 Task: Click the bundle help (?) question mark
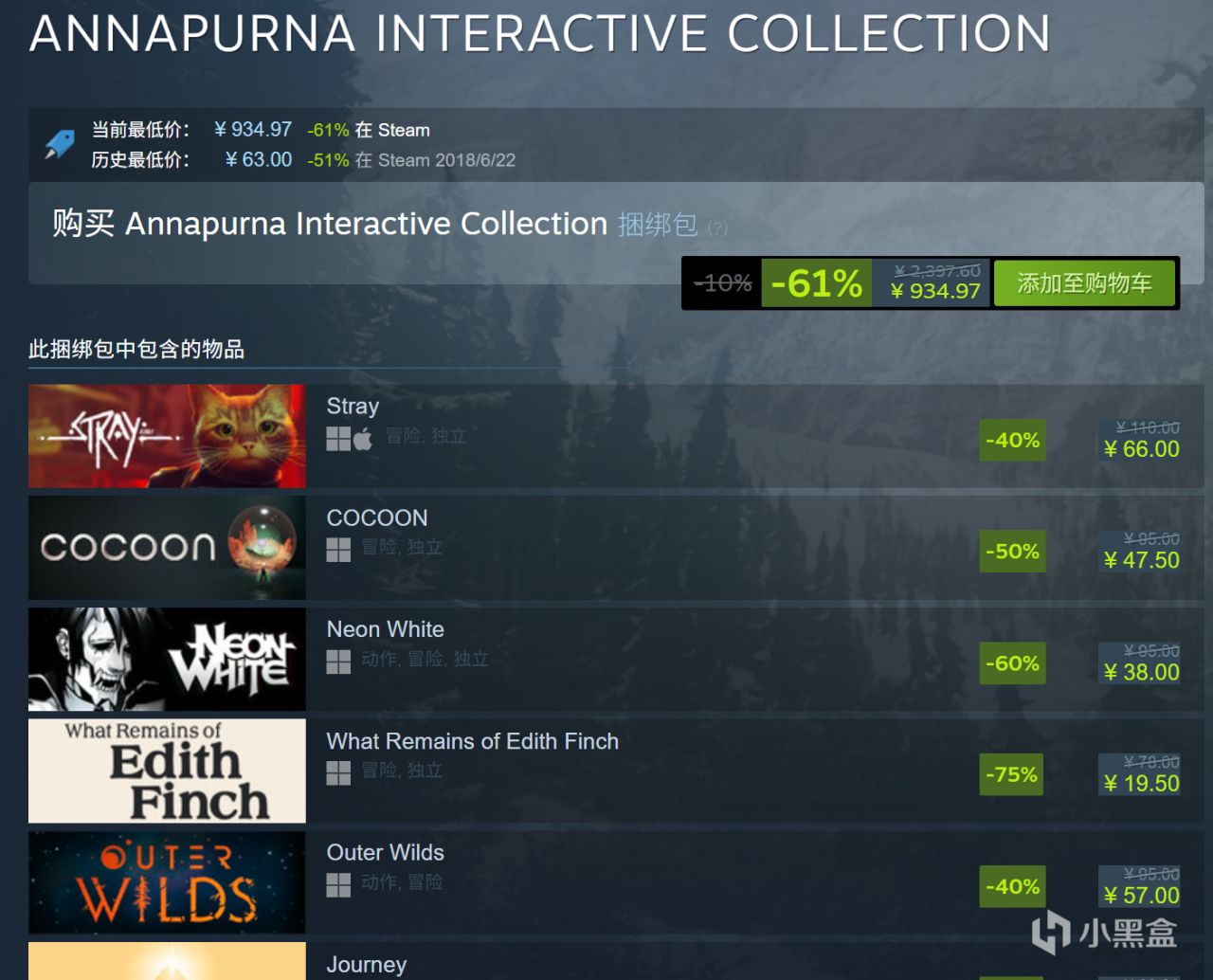(x=717, y=227)
